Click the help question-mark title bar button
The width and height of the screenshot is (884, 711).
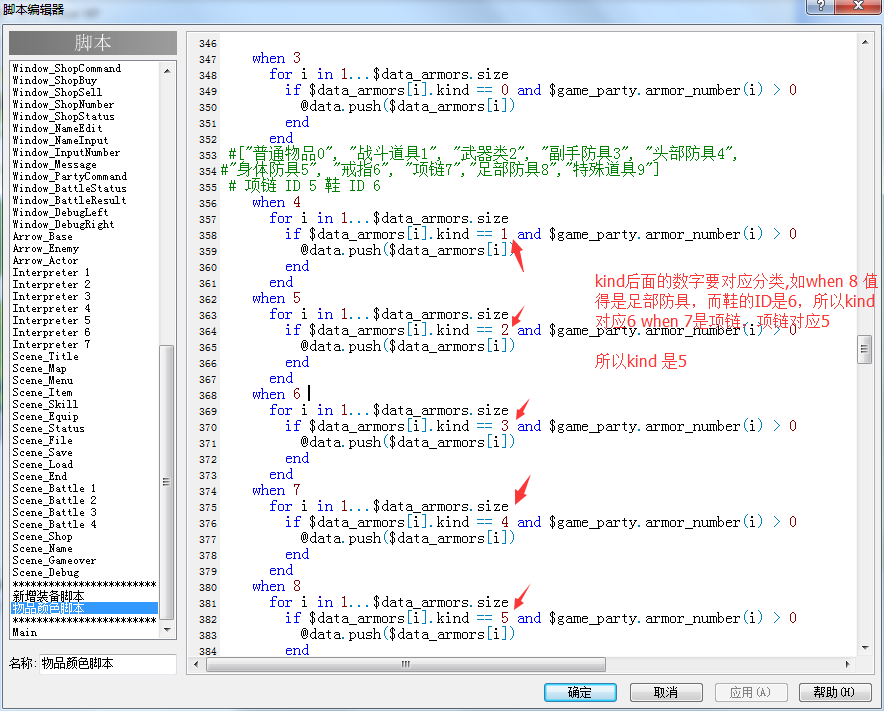820,6
